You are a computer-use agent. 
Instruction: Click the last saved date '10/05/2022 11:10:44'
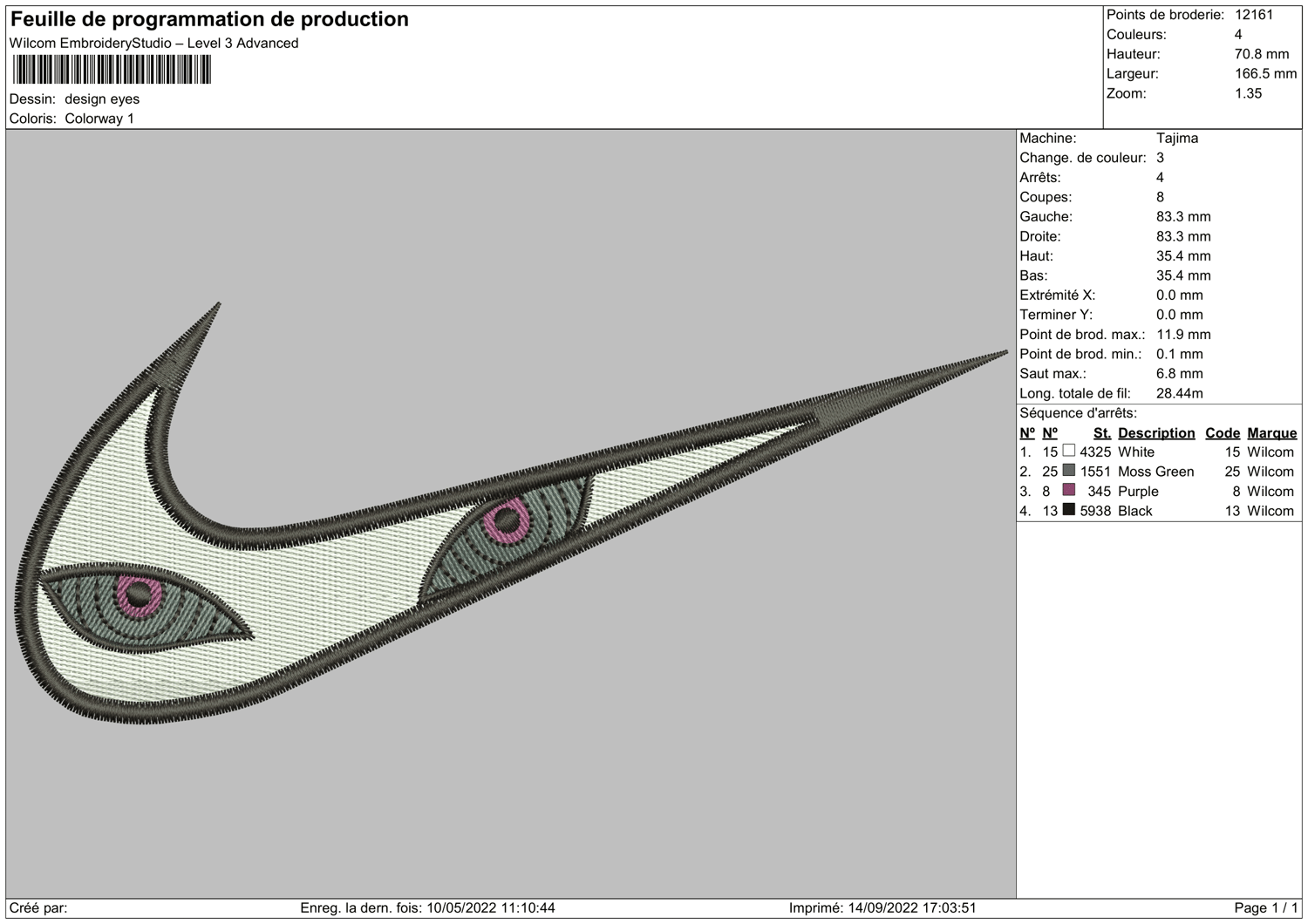(491, 908)
